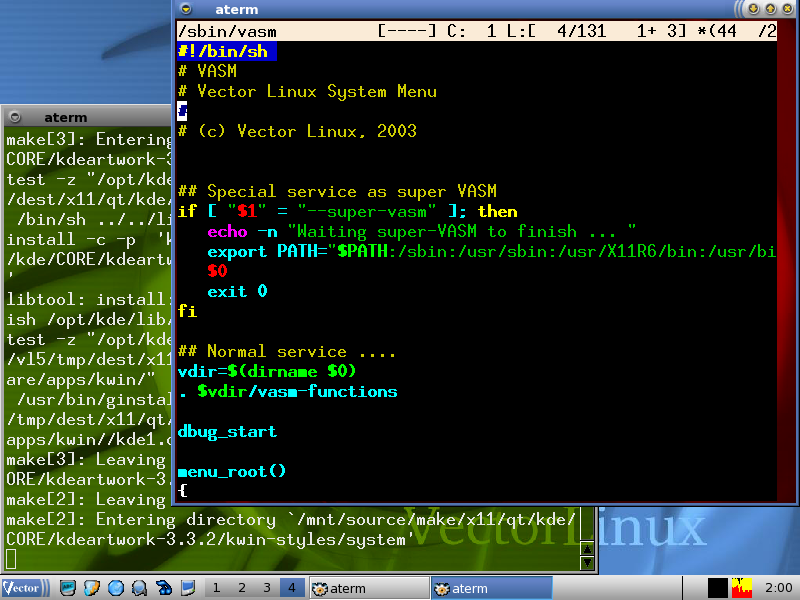800x600 pixels.
Task: Click the sixth quick-launch icon before workspace pager
Action: pyautogui.click(x=188, y=588)
